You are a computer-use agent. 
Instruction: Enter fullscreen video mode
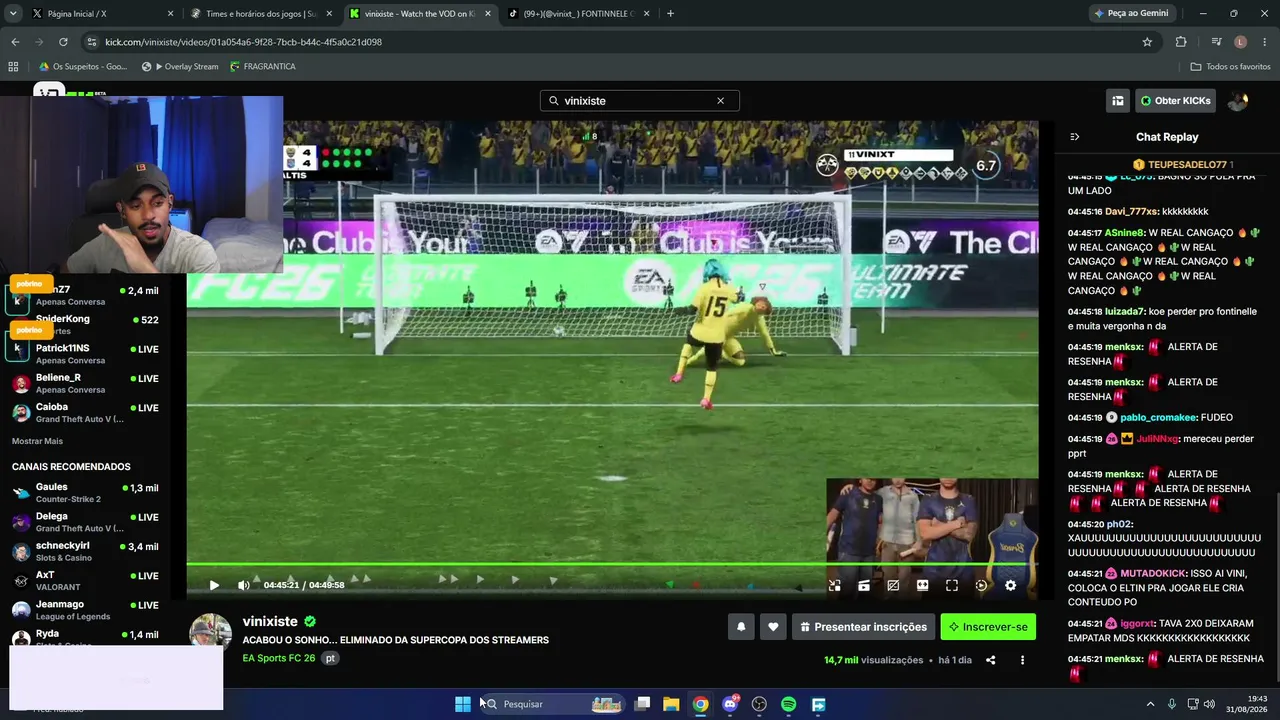click(952, 586)
